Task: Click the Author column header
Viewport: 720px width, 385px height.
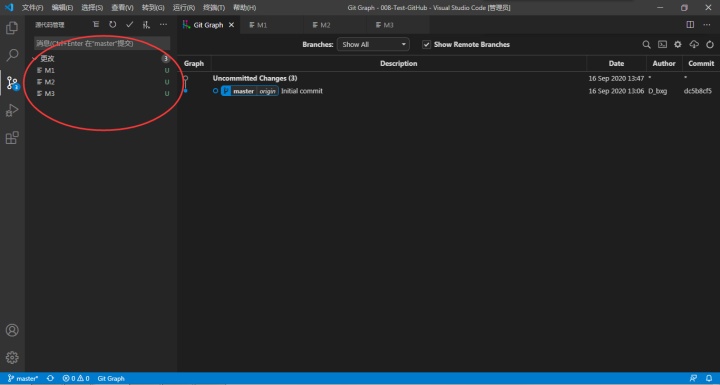Action: 664,63
